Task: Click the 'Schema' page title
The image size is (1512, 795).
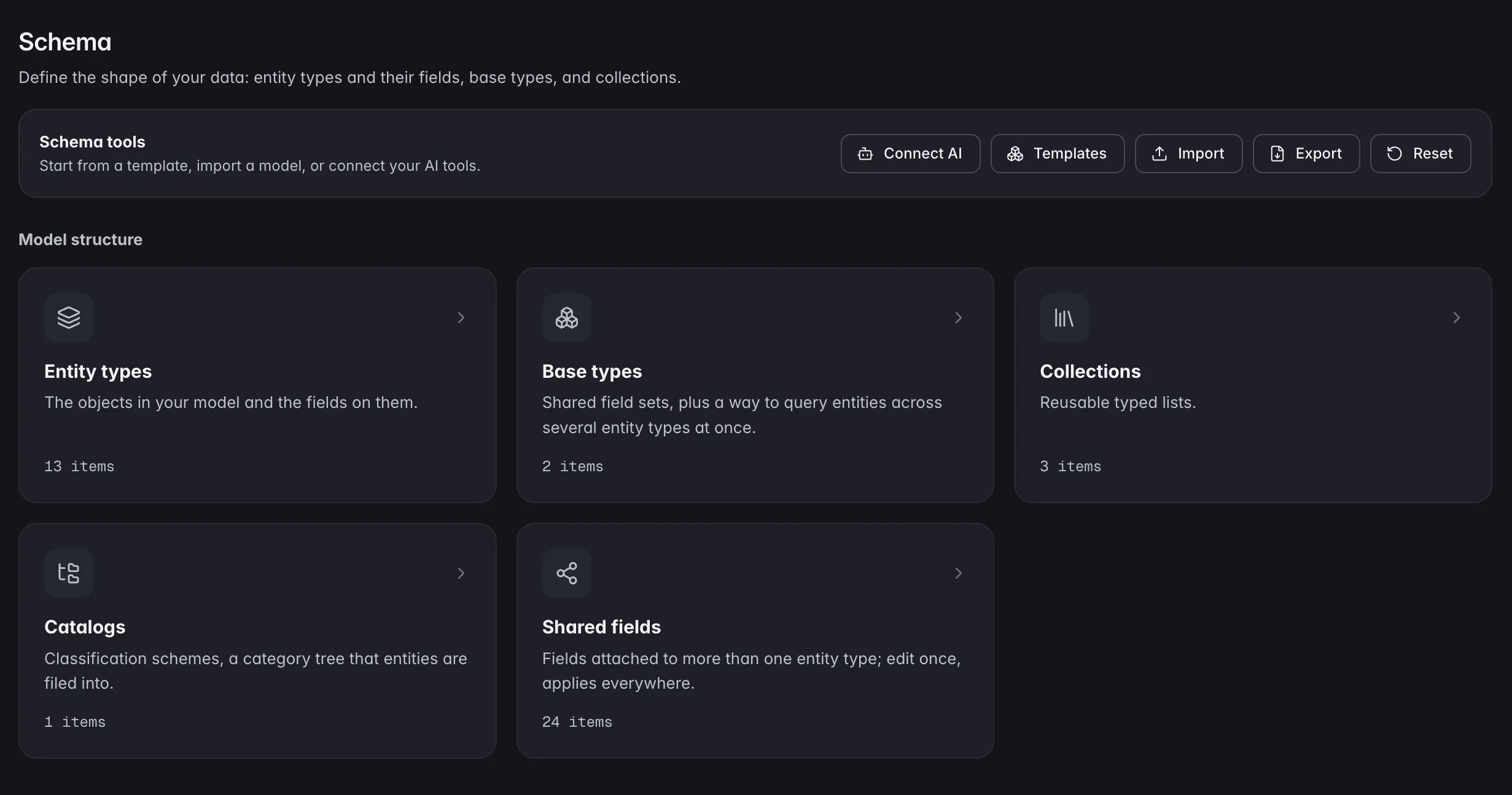Action: coord(65,42)
